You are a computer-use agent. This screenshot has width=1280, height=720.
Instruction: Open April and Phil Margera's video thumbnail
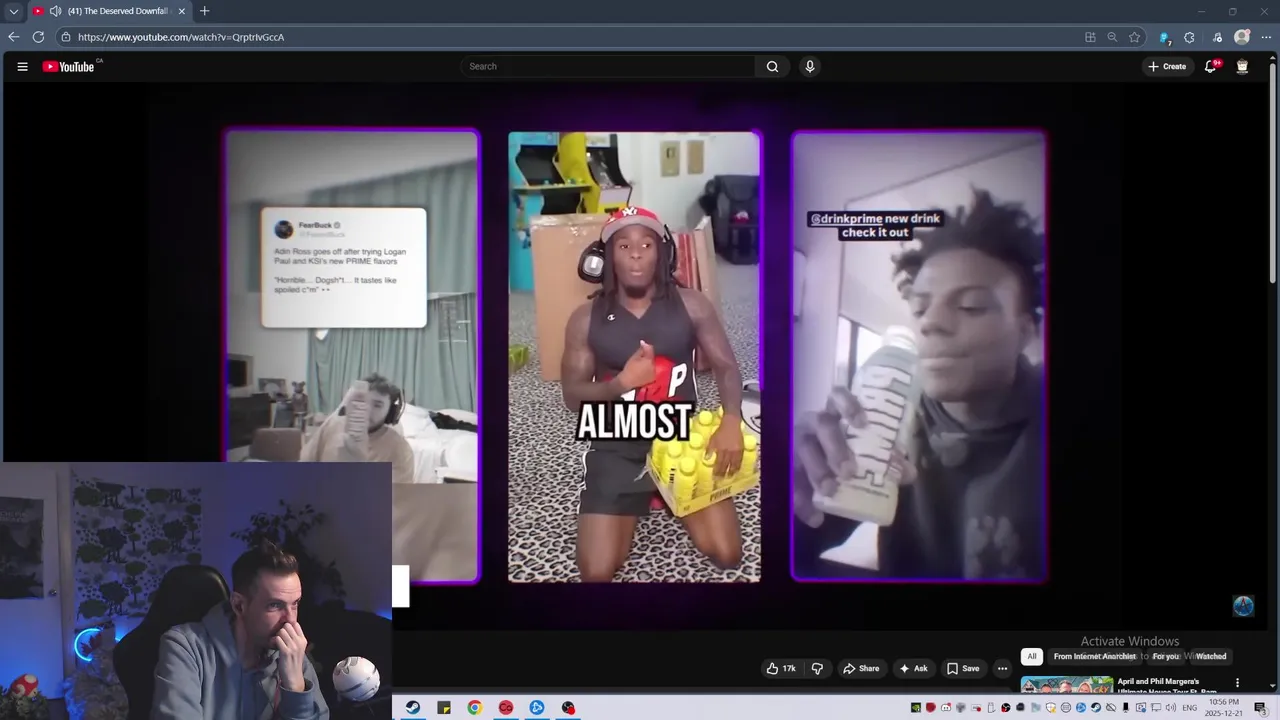(1067, 685)
